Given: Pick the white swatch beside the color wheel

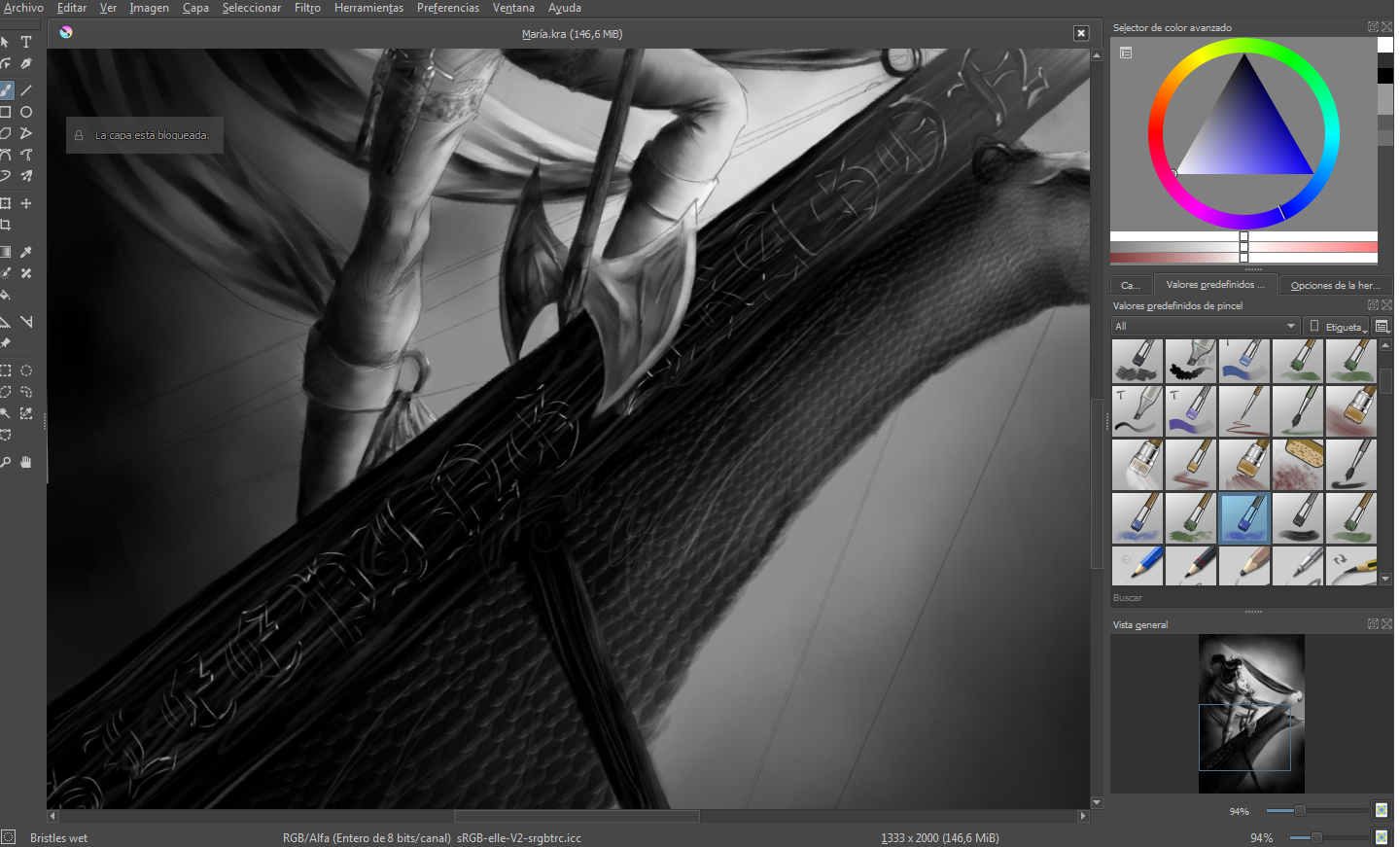Looking at the screenshot, I should (1385, 45).
